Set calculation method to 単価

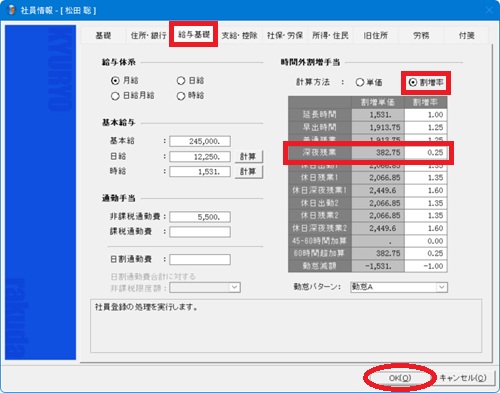(360, 82)
